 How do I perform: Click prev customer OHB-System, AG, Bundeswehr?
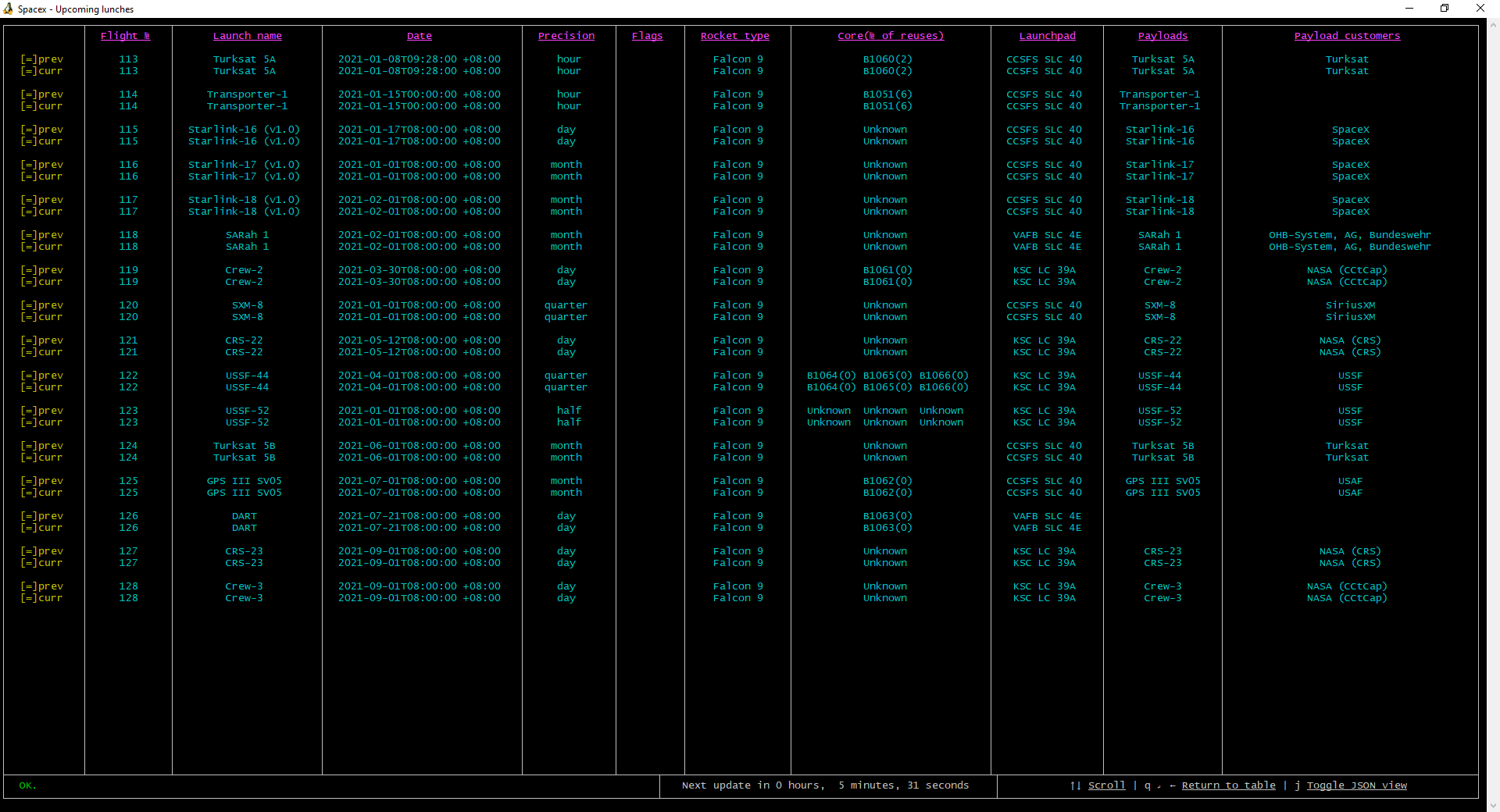click(x=1351, y=235)
